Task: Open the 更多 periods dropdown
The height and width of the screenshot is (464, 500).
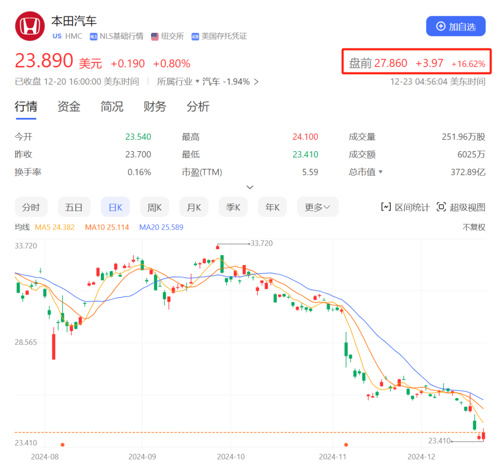Action: point(318,207)
